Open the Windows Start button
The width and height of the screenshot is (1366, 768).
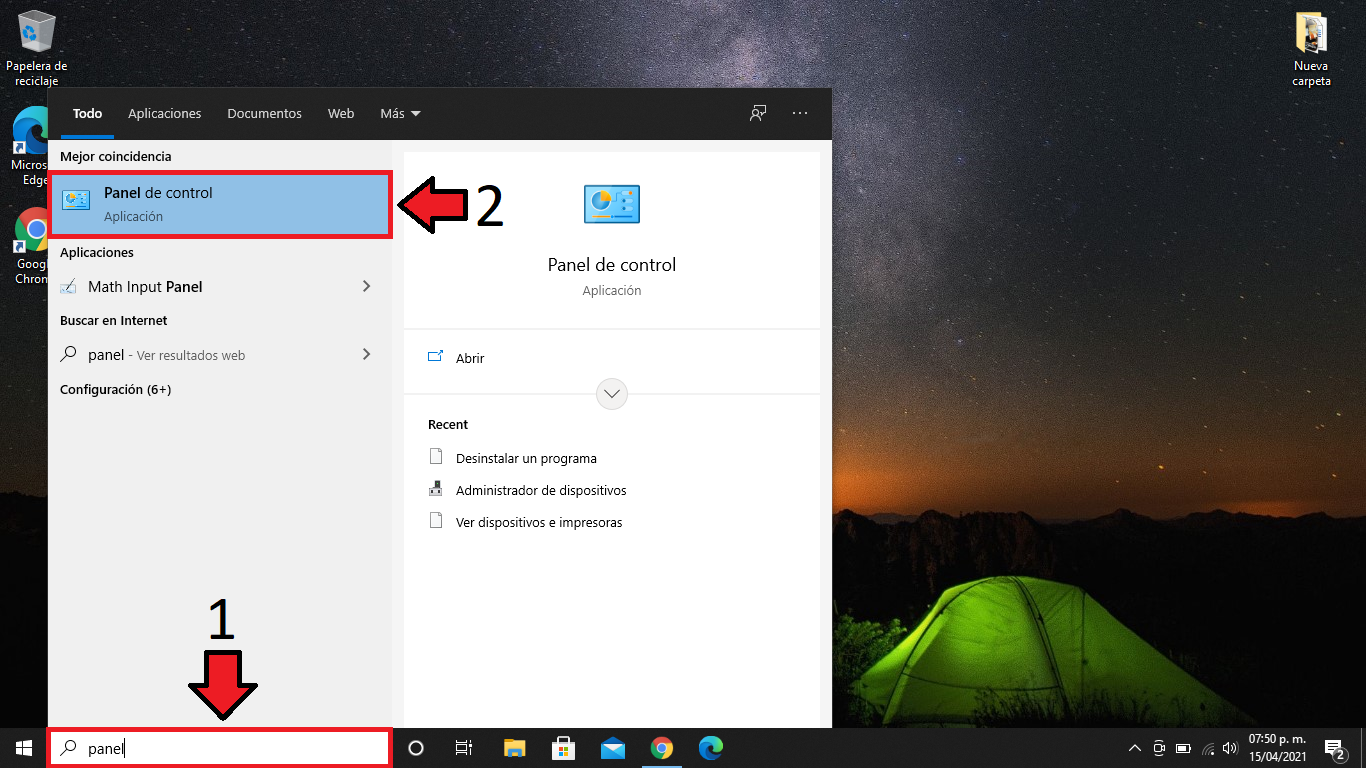click(x=23, y=748)
